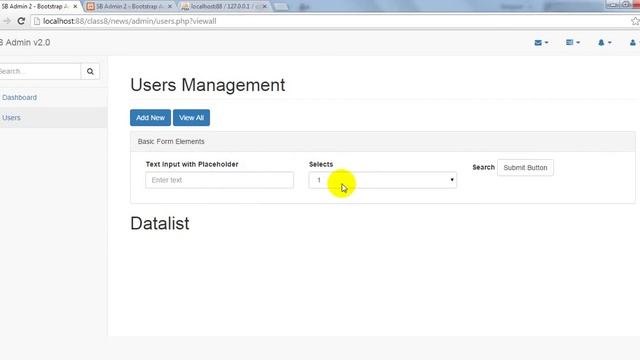Open a new browser tab

tap(281, 7)
